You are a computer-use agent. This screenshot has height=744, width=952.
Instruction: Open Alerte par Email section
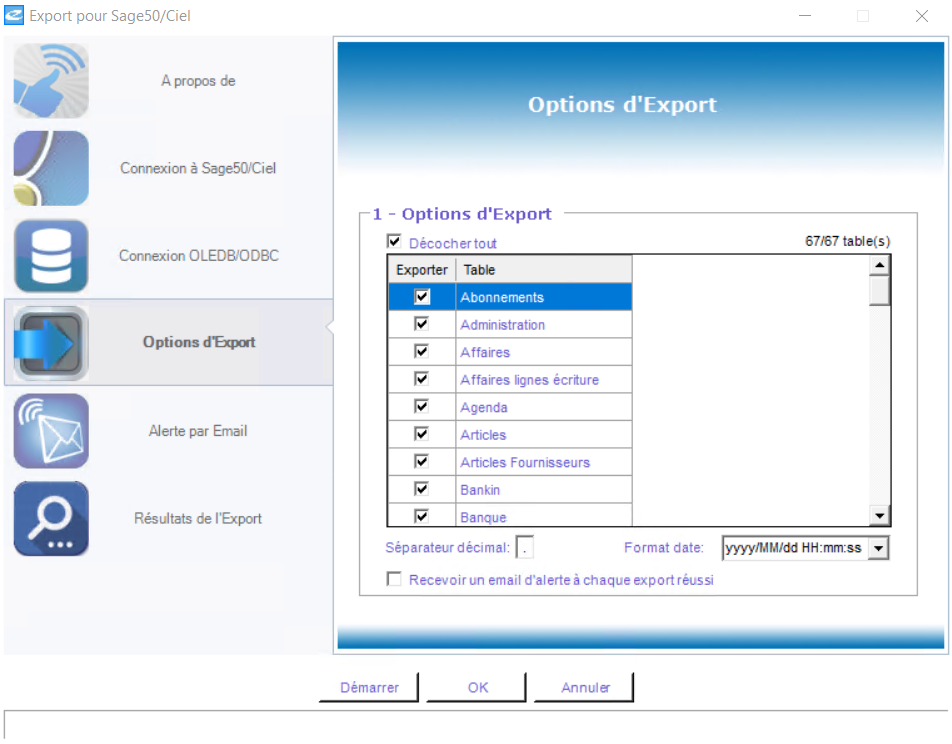click(198, 431)
